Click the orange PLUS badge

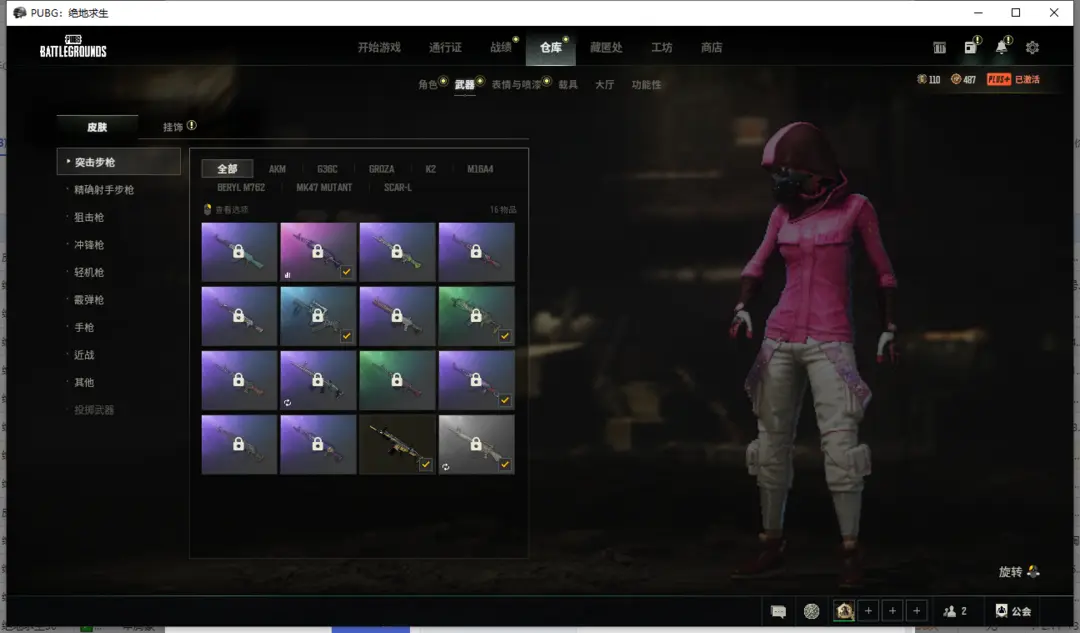pyautogui.click(x=999, y=79)
